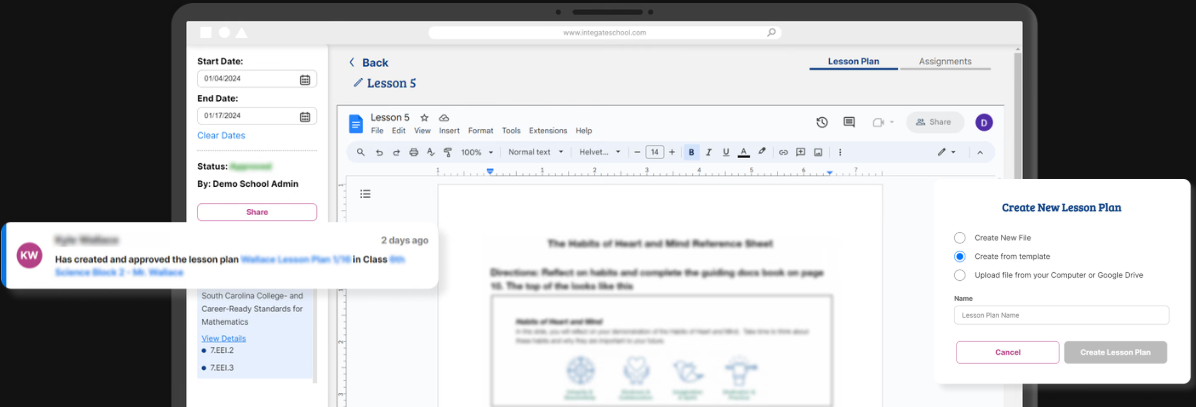Open the toolbar's three-dot more options
This screenshot has height=407, width=1196.
(840, 152)
